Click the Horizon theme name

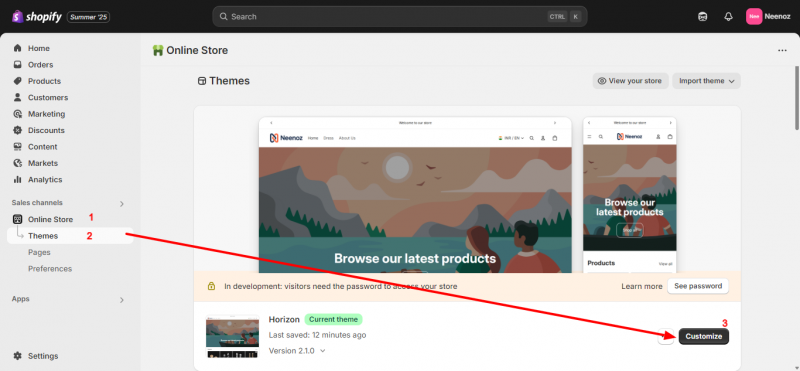284,319
